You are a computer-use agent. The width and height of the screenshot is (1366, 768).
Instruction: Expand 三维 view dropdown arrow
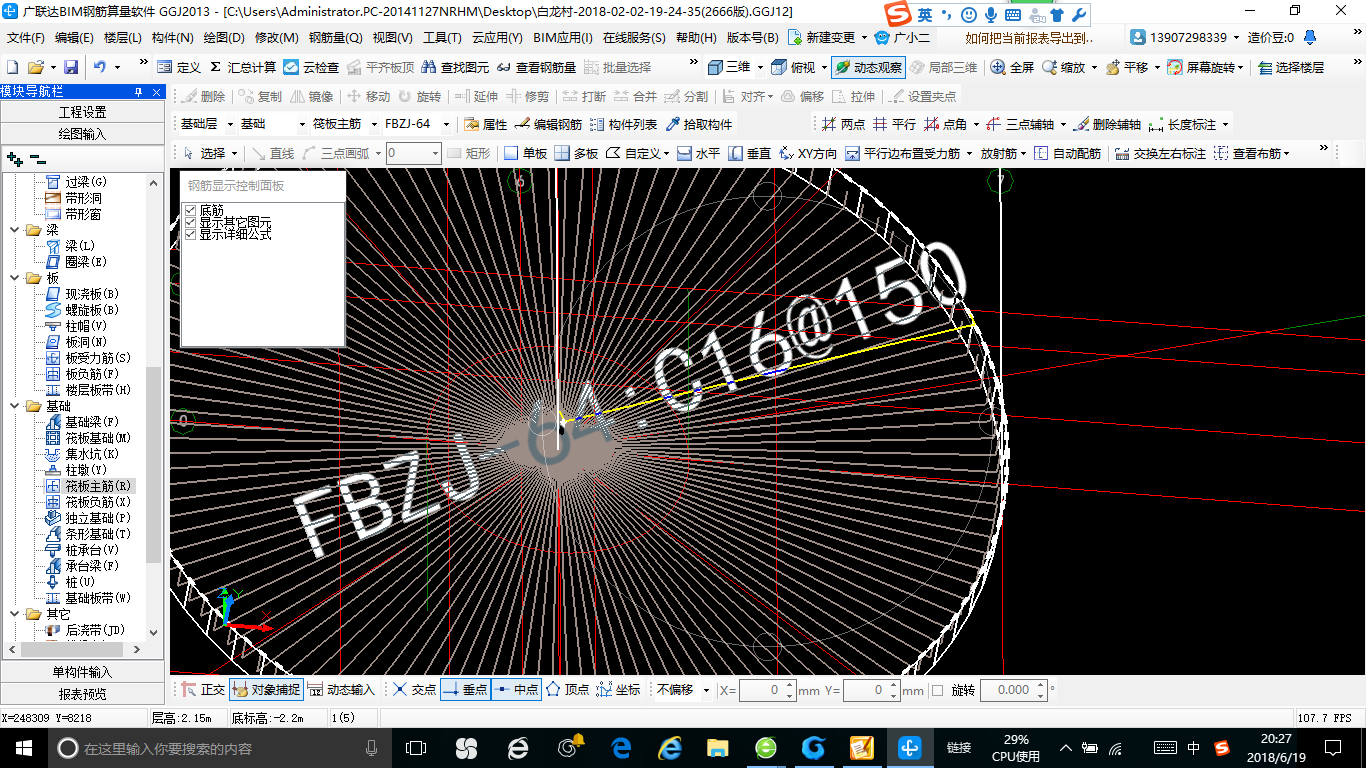click(760, 67)
